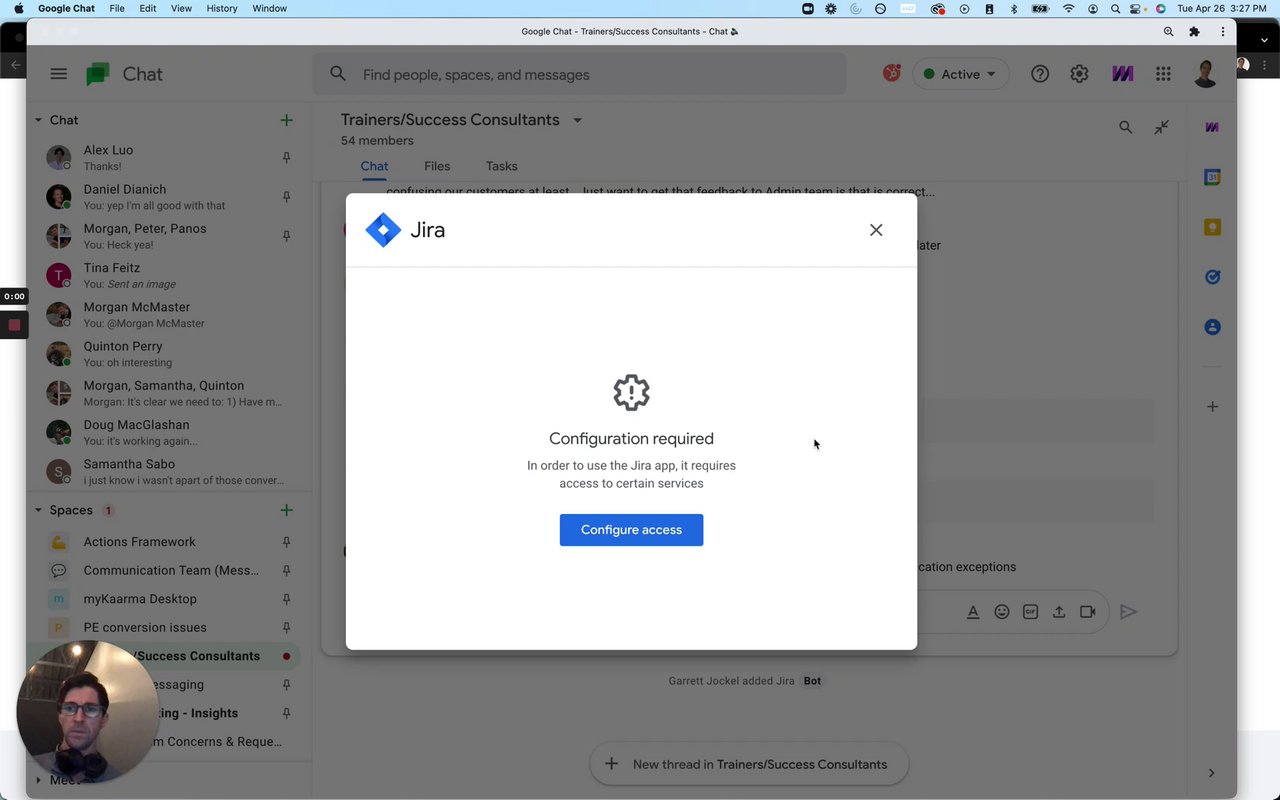Open the Edit menu in the menu bar

(x=148, y=8)
